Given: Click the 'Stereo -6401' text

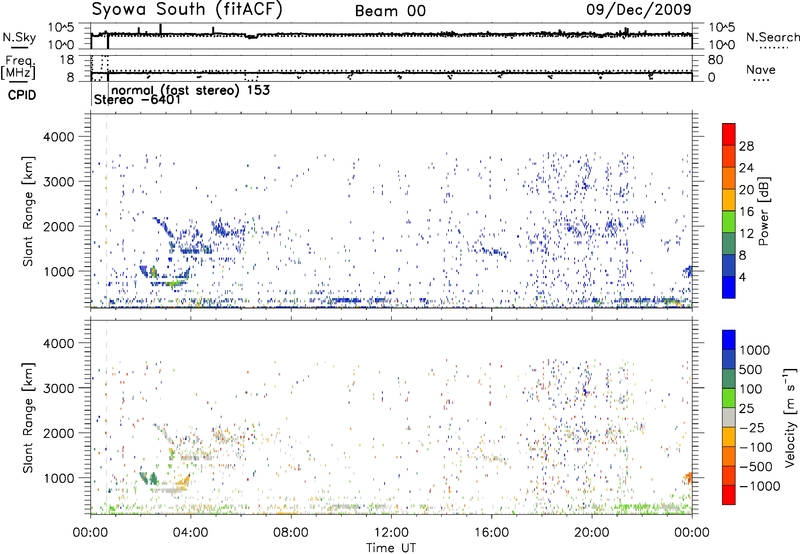Looking at the screenshot, I should (137, 99).
